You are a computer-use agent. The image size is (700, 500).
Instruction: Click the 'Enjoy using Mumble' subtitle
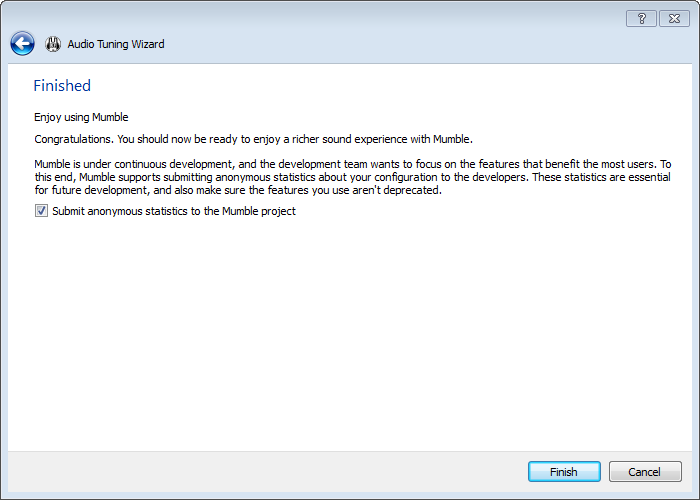pyautogui.click(x=81, y=117)
